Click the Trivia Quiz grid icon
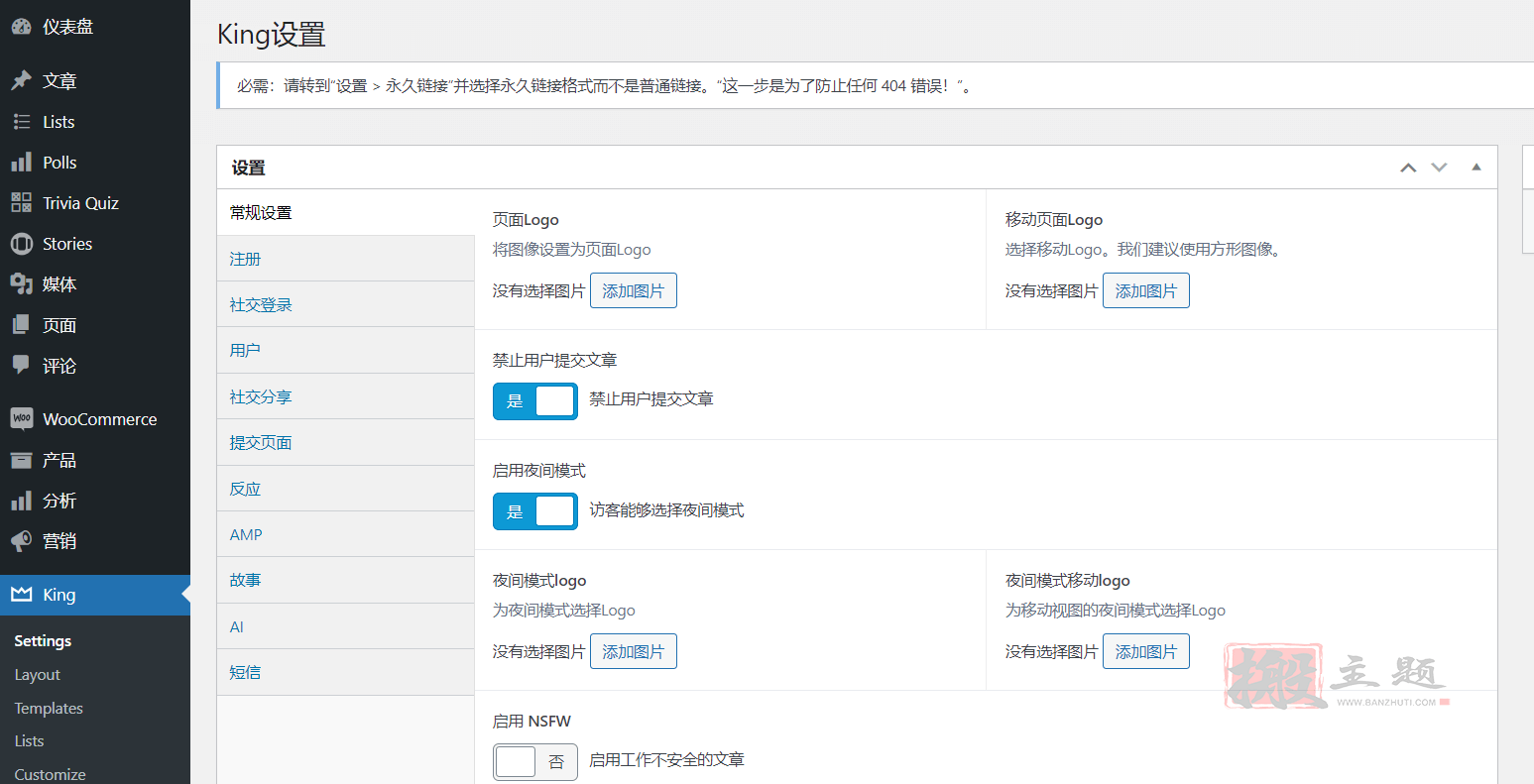The height and width of the screenshot is (784, 1534). (x=21, y=203)
